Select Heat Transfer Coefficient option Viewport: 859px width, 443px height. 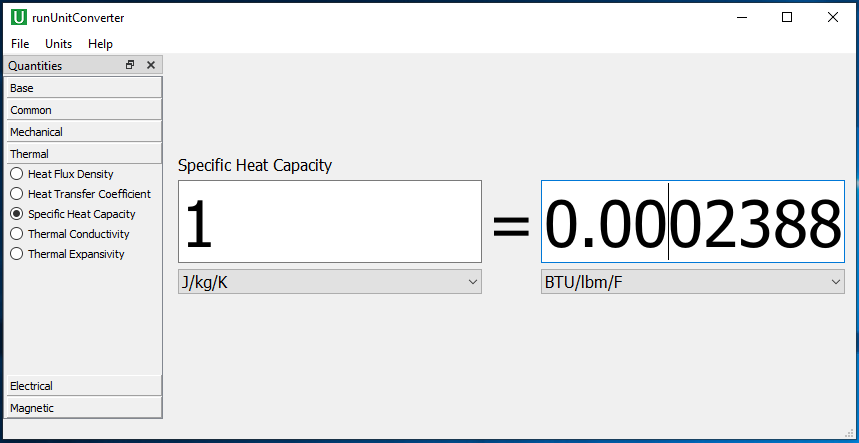pyautogui.click(x=81, y=194)
